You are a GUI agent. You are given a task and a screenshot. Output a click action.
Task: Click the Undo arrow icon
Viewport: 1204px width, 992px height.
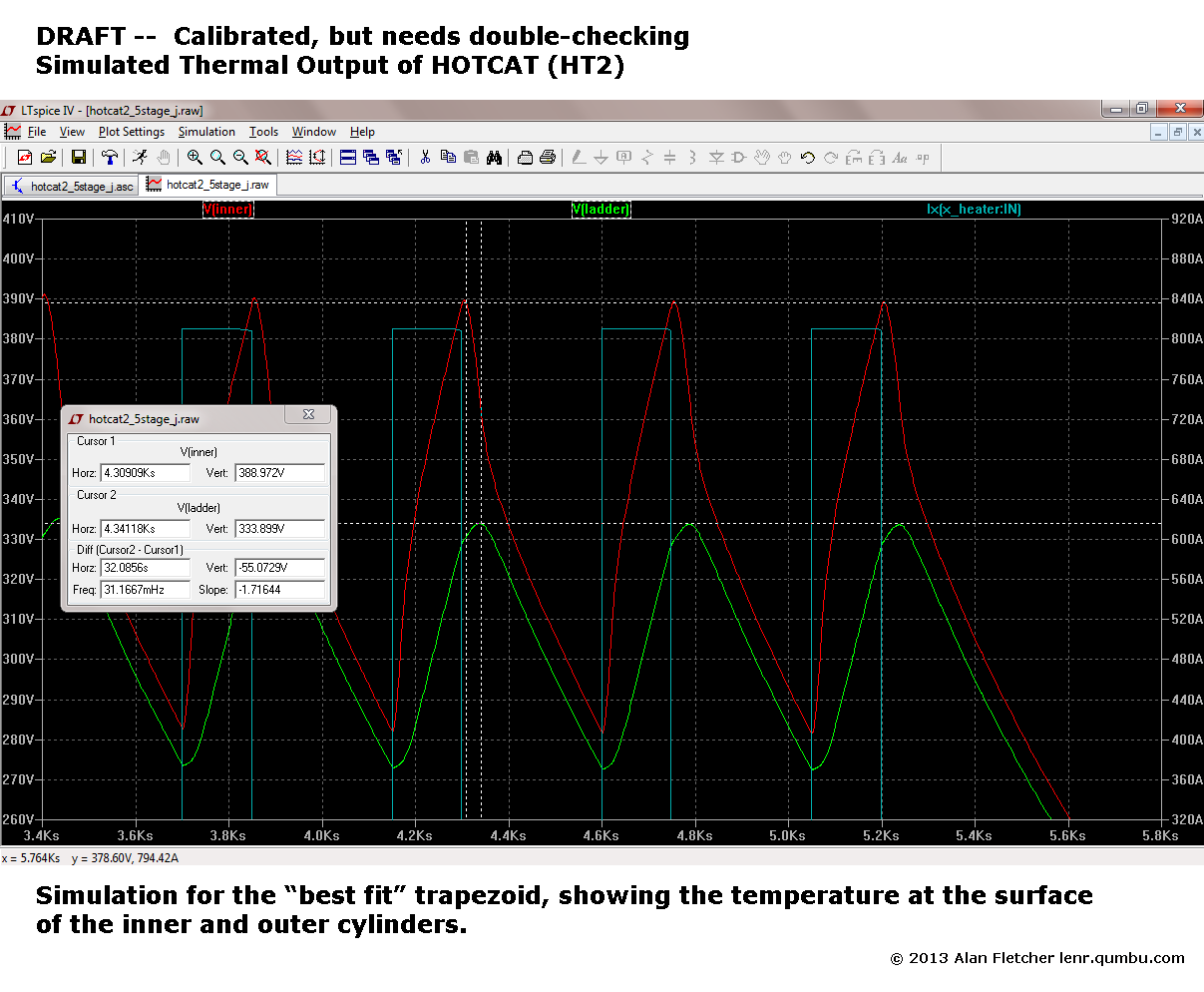click(808, 158)
